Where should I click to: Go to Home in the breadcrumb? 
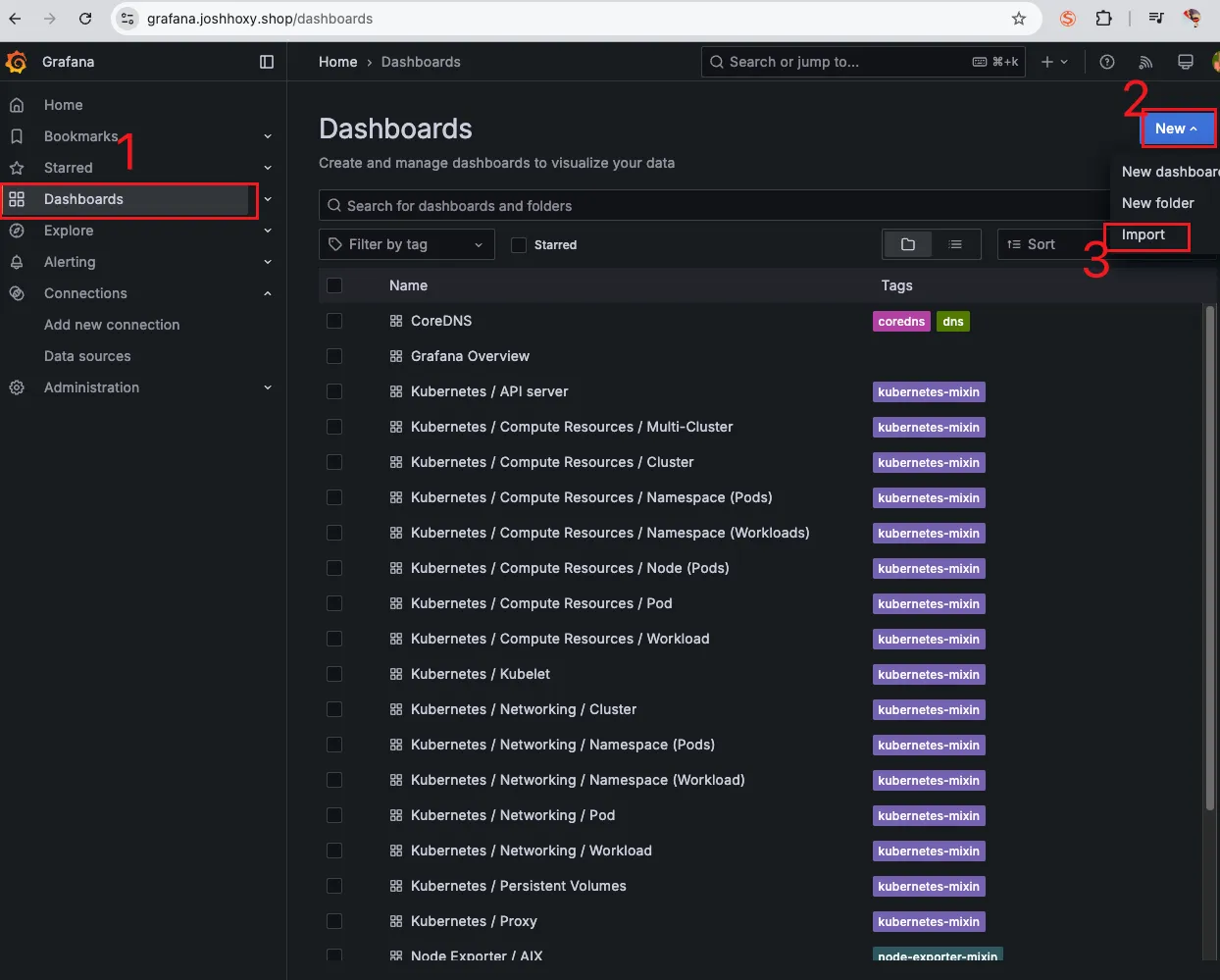click(337, 62)
